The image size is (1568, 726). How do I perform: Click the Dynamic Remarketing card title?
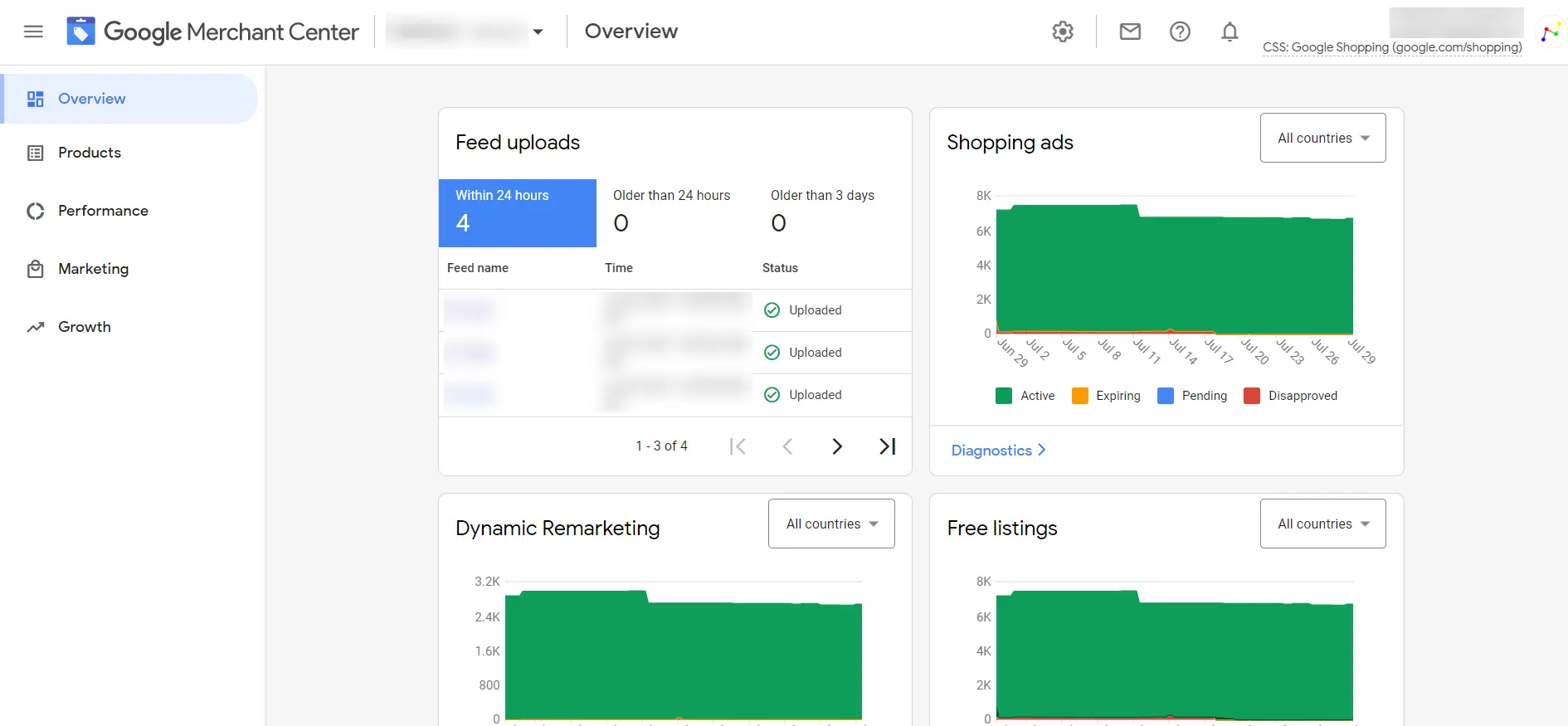tap(558, 529)
